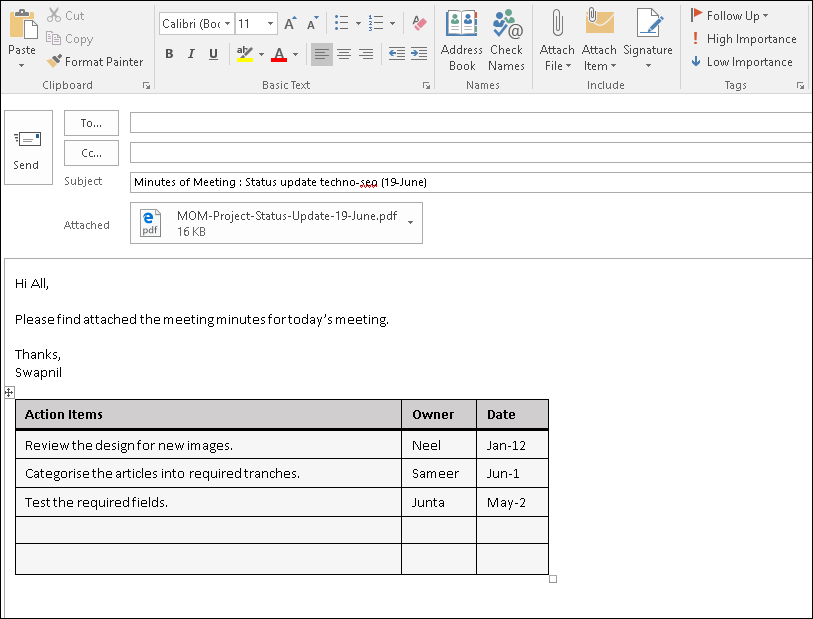
Task: Open the attachment options dropdown arrow
Action: [x=410, y=223]
